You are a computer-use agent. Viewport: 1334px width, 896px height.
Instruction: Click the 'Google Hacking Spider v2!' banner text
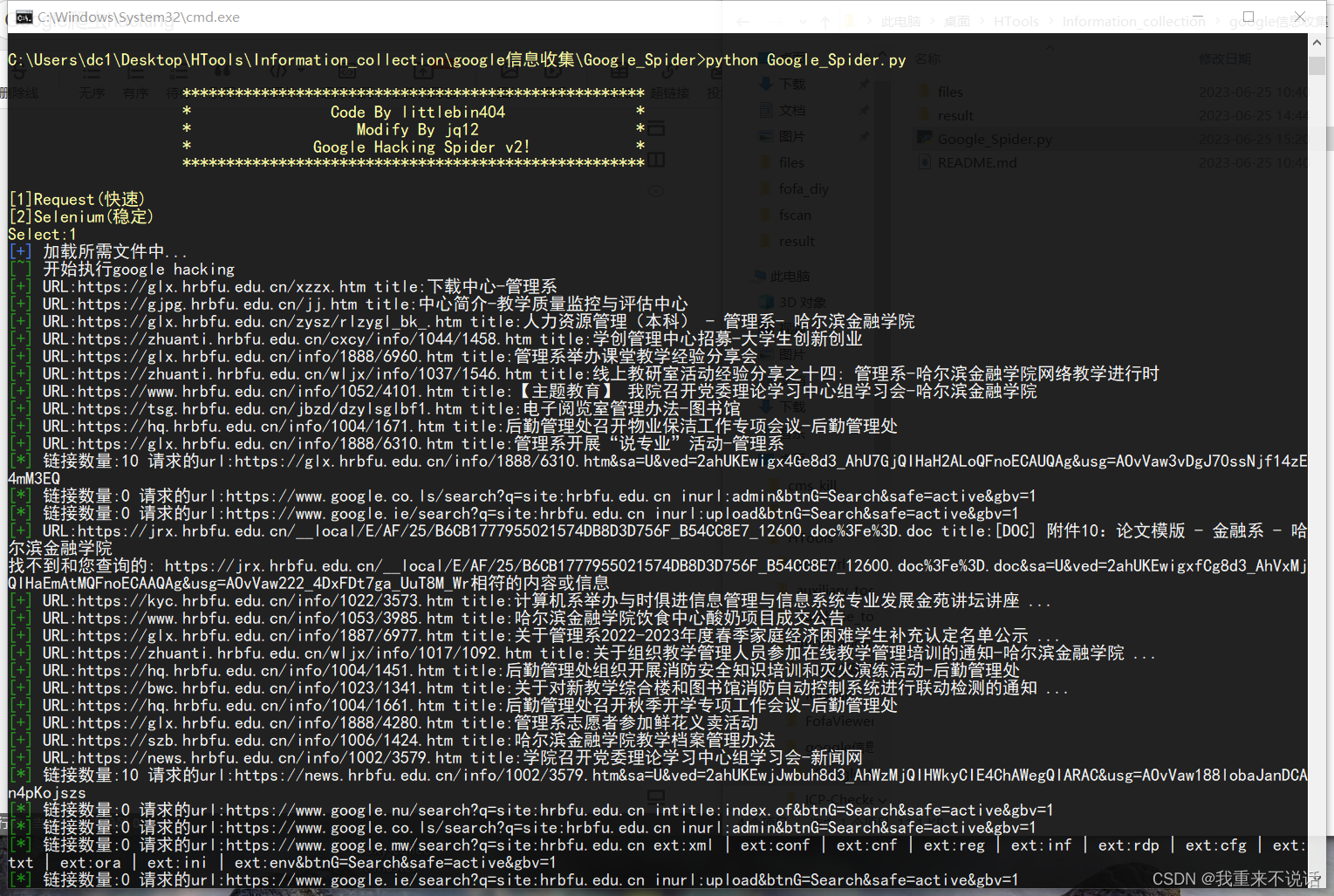point(421,147)
